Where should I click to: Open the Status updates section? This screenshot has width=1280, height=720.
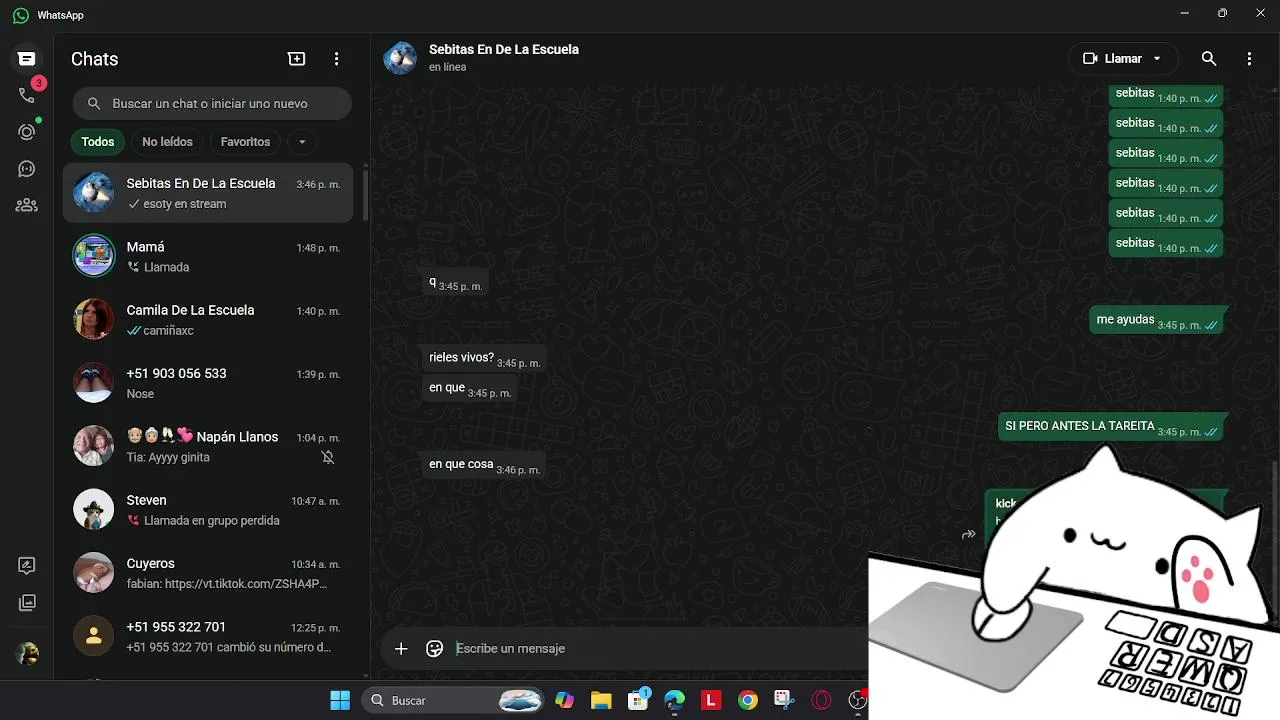click(x=27, y=132)
